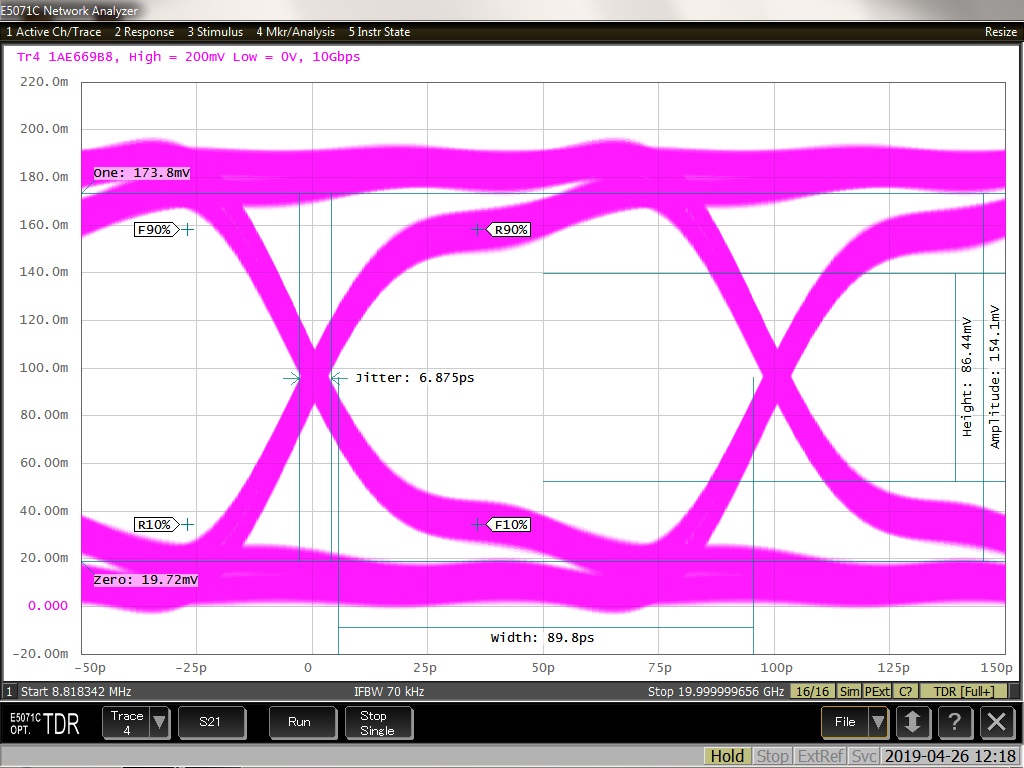The width and height of the screenshot is (1024, 768).
Task: Open the Stimulus menu
Action: [216, 32]
